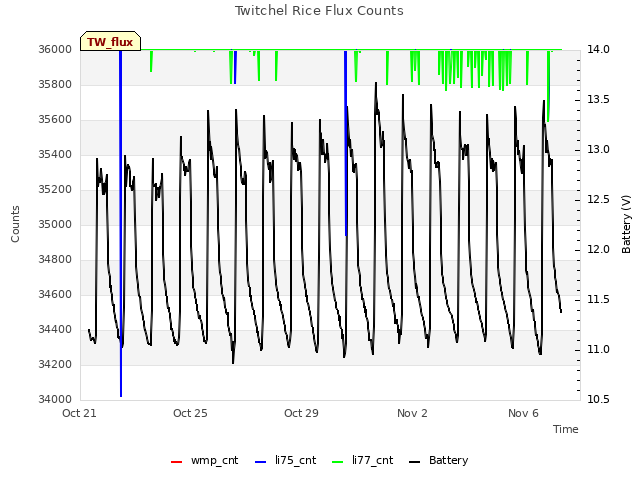This screenshot has width=640, height=480.
Task: Click the 14.0 battery tick label
Action: click(x=598, y=49)
